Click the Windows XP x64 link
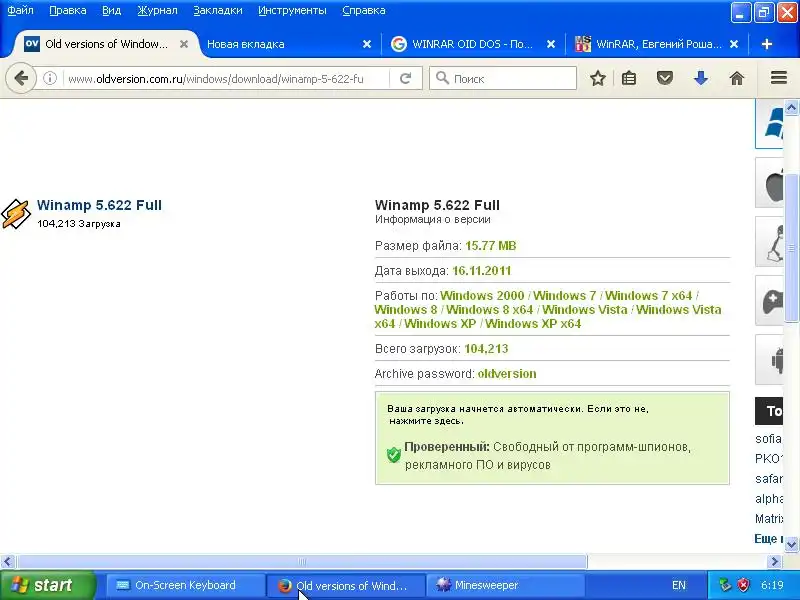The image size is (800, 600). 533,323
